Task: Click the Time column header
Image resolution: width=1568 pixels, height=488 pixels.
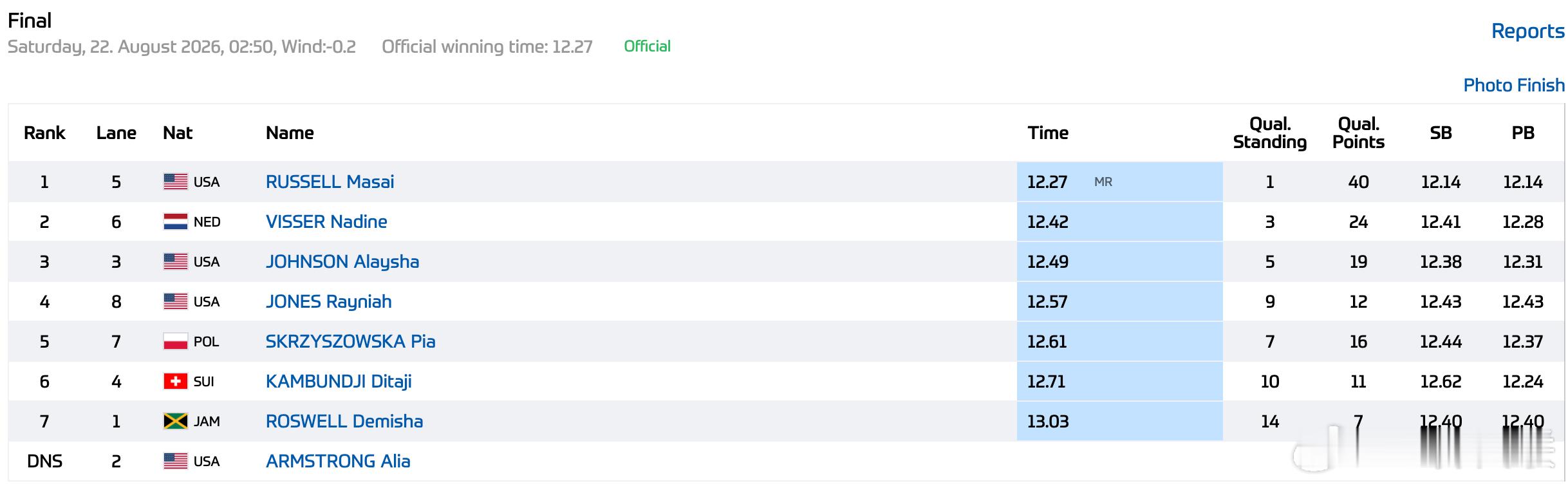Action: tap(1048, 133)
